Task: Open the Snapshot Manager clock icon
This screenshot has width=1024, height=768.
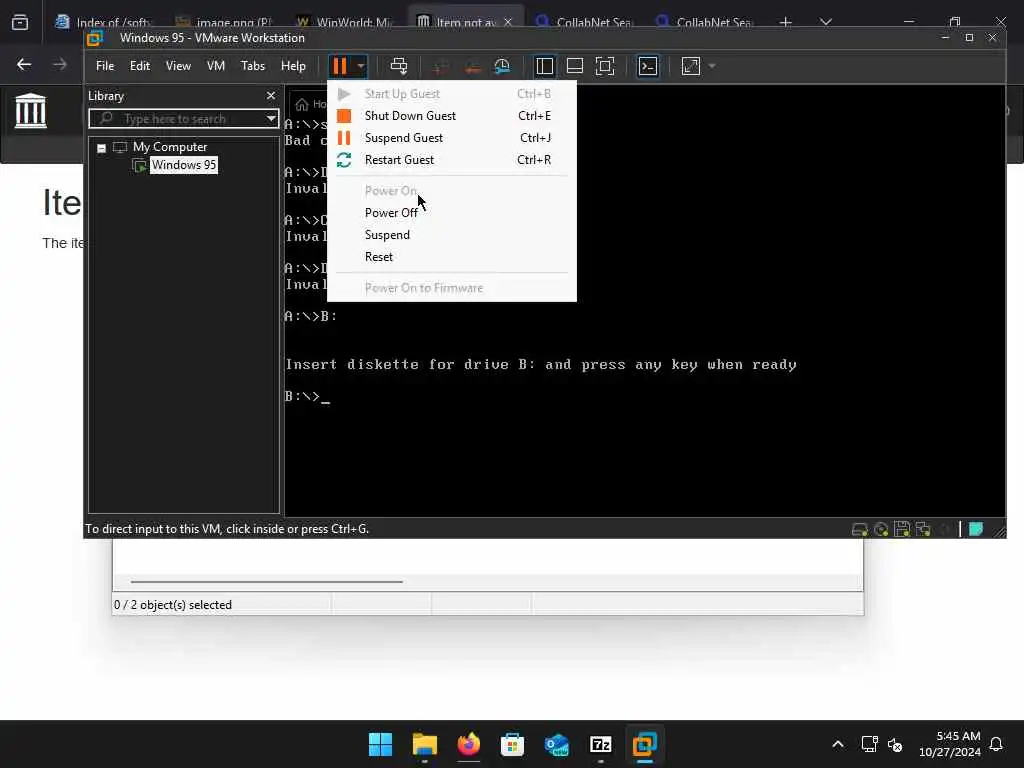Action: [x=502, y=66]
